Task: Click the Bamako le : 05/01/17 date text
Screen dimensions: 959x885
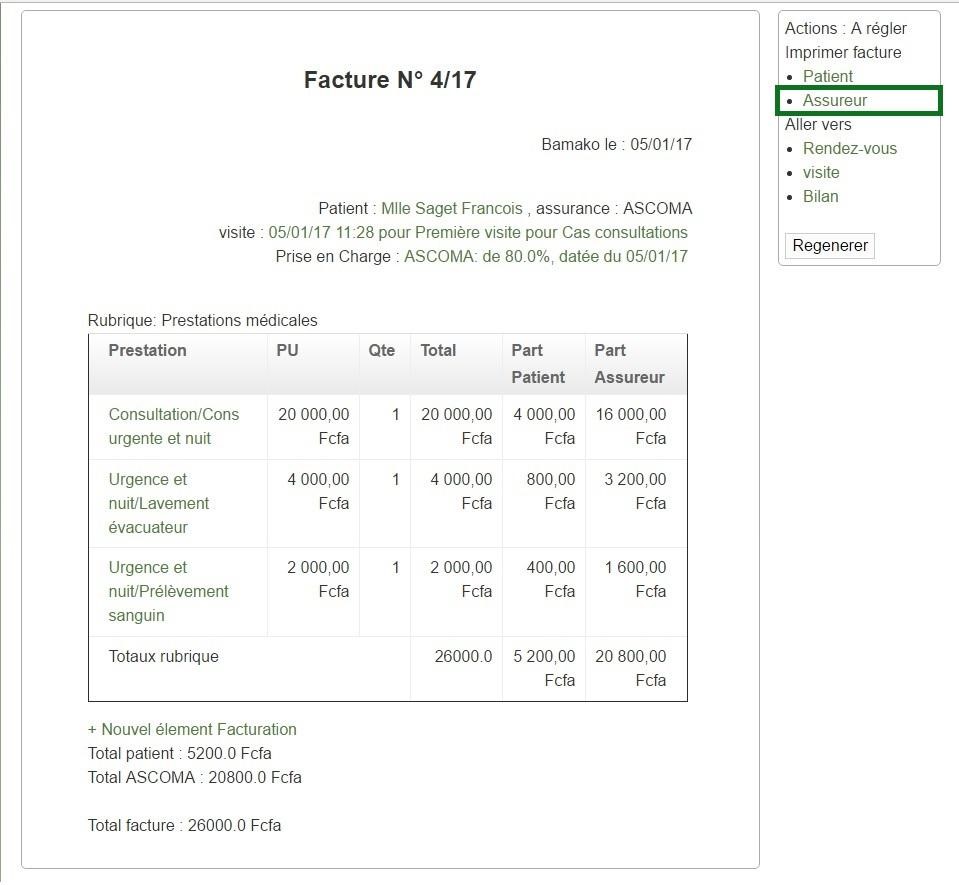Action: point(616,144)
